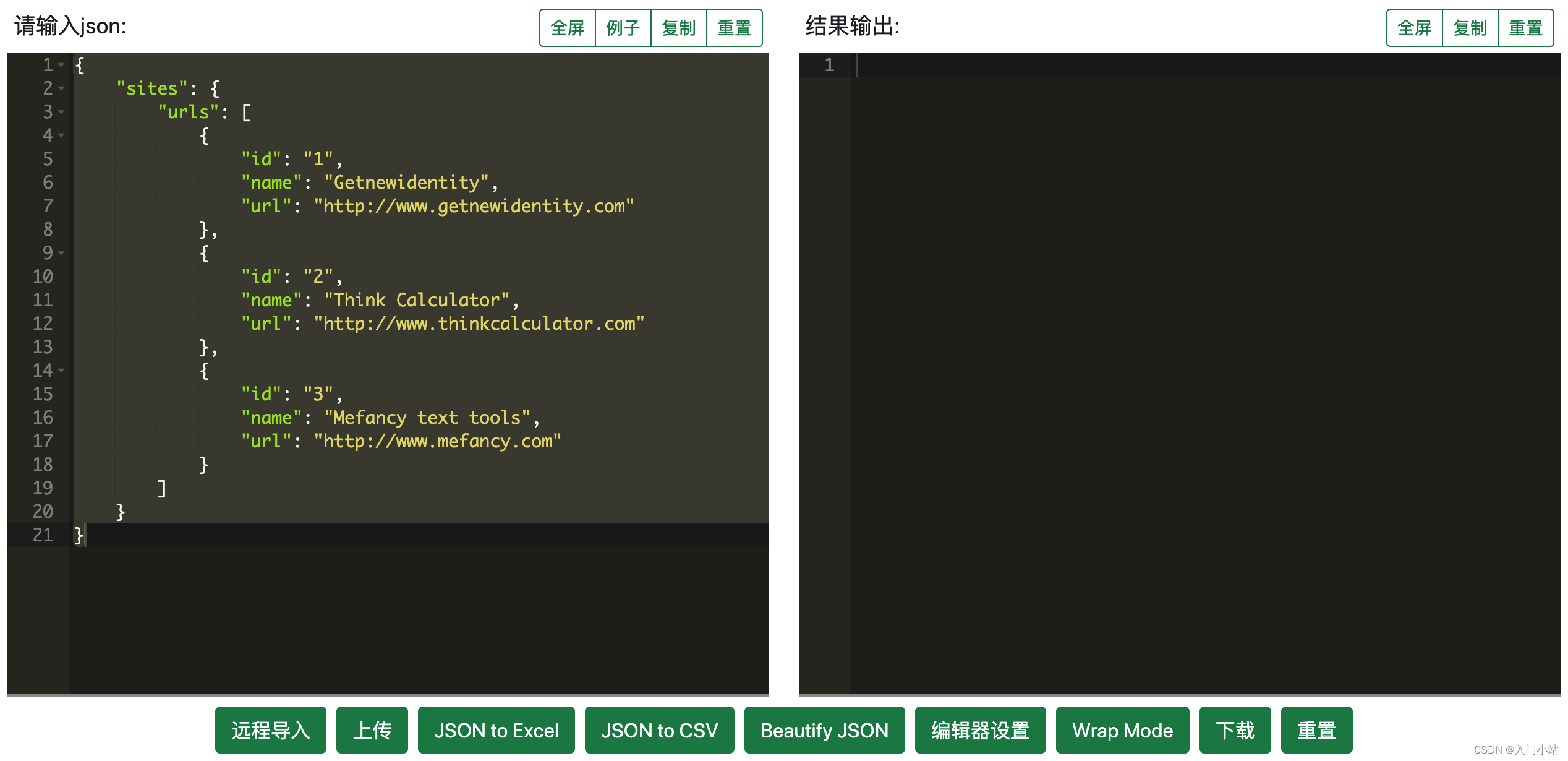
Task: Load sample JSON with 例子 button
Action: pyautogui.click(x=623, y=28)
